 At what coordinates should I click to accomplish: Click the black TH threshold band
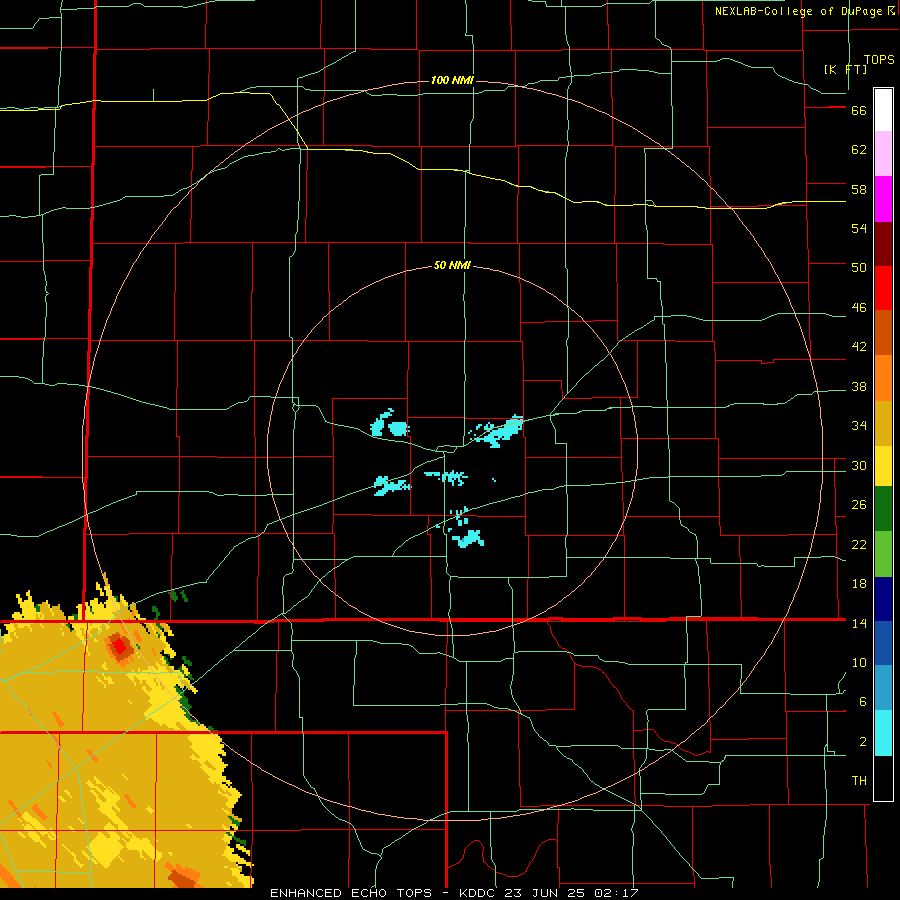883,778
